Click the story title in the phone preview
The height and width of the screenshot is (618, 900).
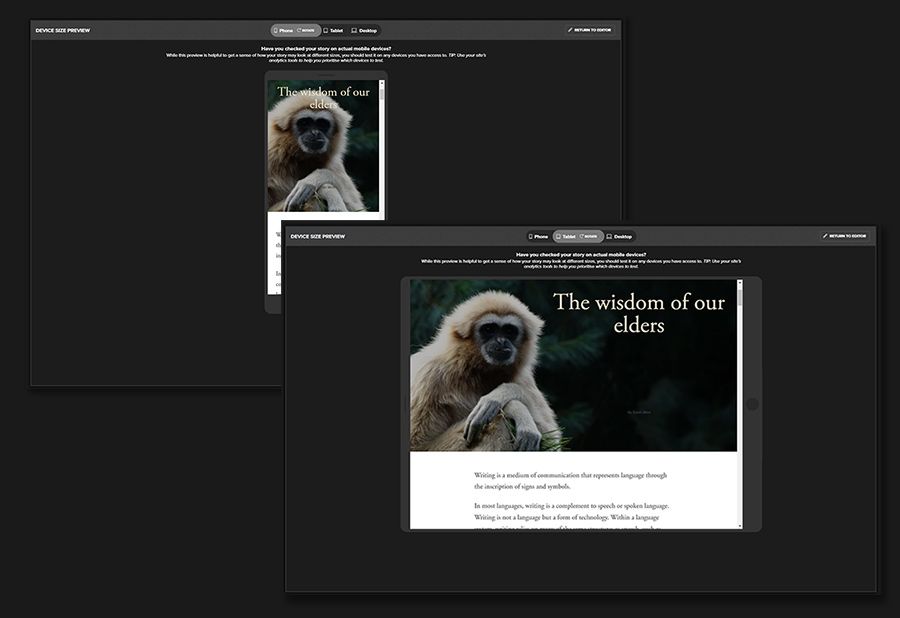pos(323,98)
